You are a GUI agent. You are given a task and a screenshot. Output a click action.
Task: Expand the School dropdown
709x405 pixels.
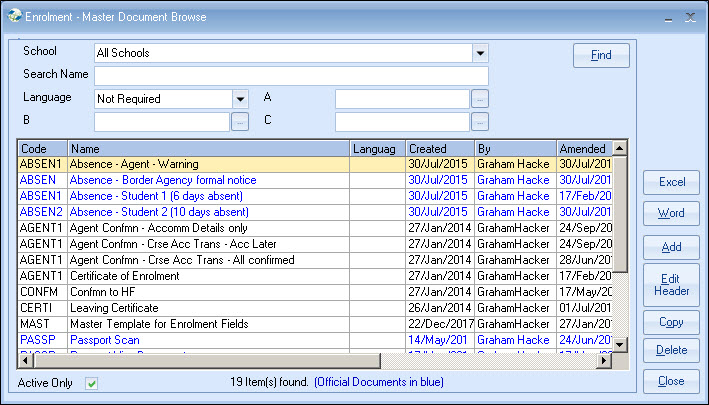[x=480, y=53]
